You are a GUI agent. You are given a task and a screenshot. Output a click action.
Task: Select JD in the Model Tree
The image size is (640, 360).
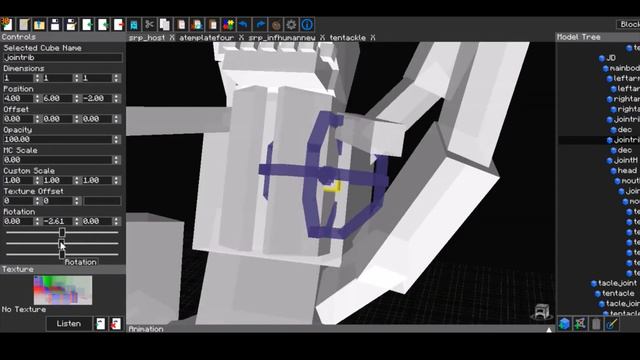coord(611,58)
